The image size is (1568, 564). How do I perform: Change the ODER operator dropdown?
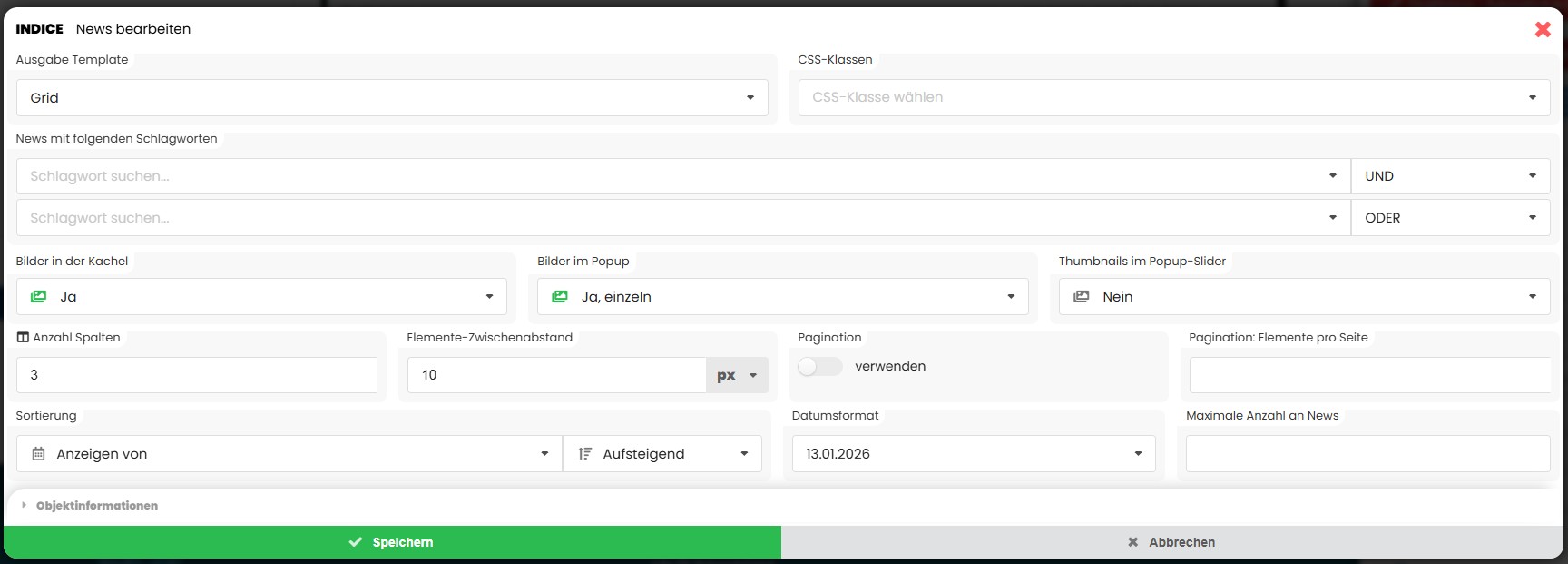point(1449,218)
